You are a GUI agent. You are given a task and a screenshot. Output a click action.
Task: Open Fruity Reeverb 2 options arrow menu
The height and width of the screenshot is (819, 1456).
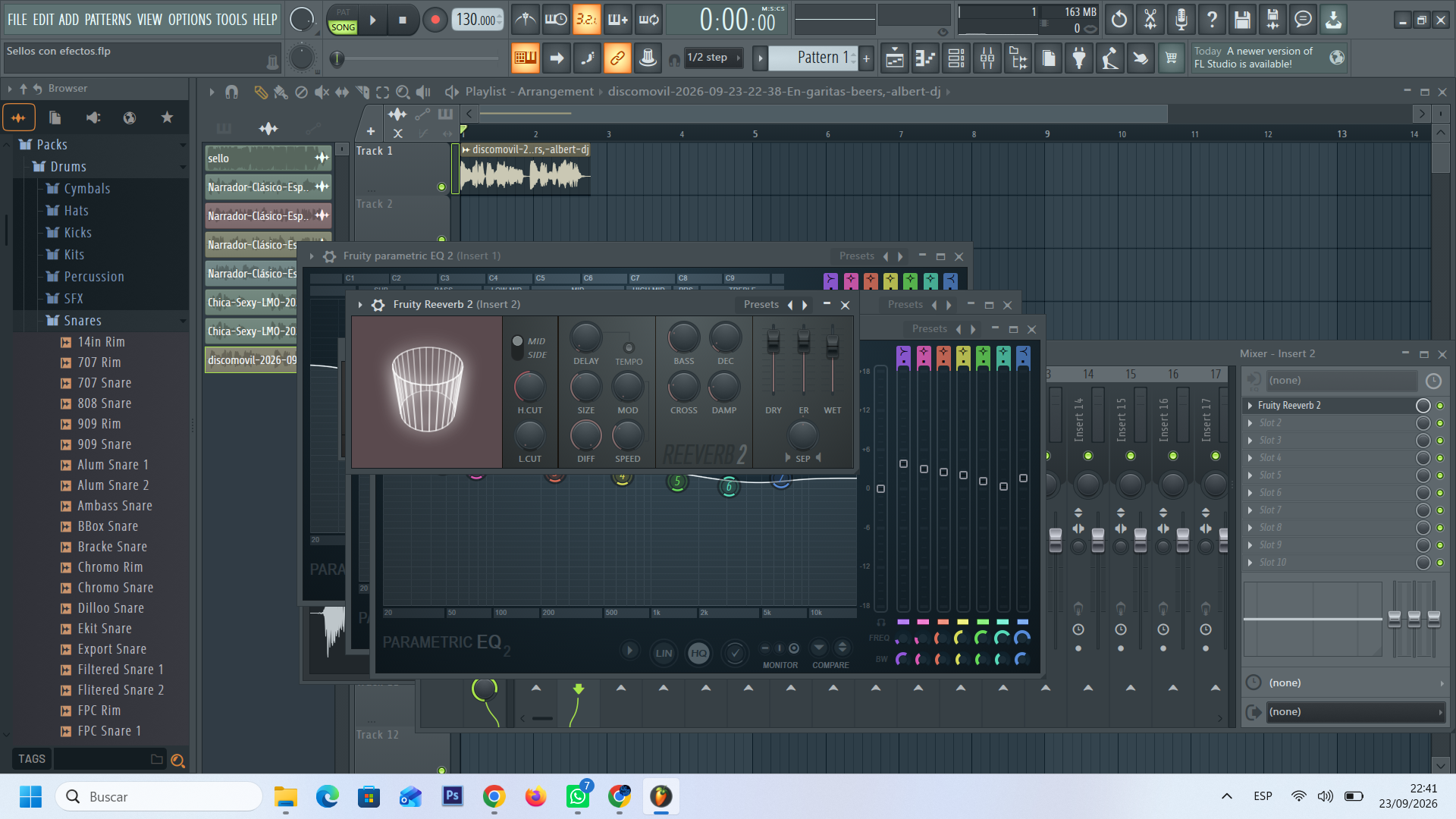[360, 305]
